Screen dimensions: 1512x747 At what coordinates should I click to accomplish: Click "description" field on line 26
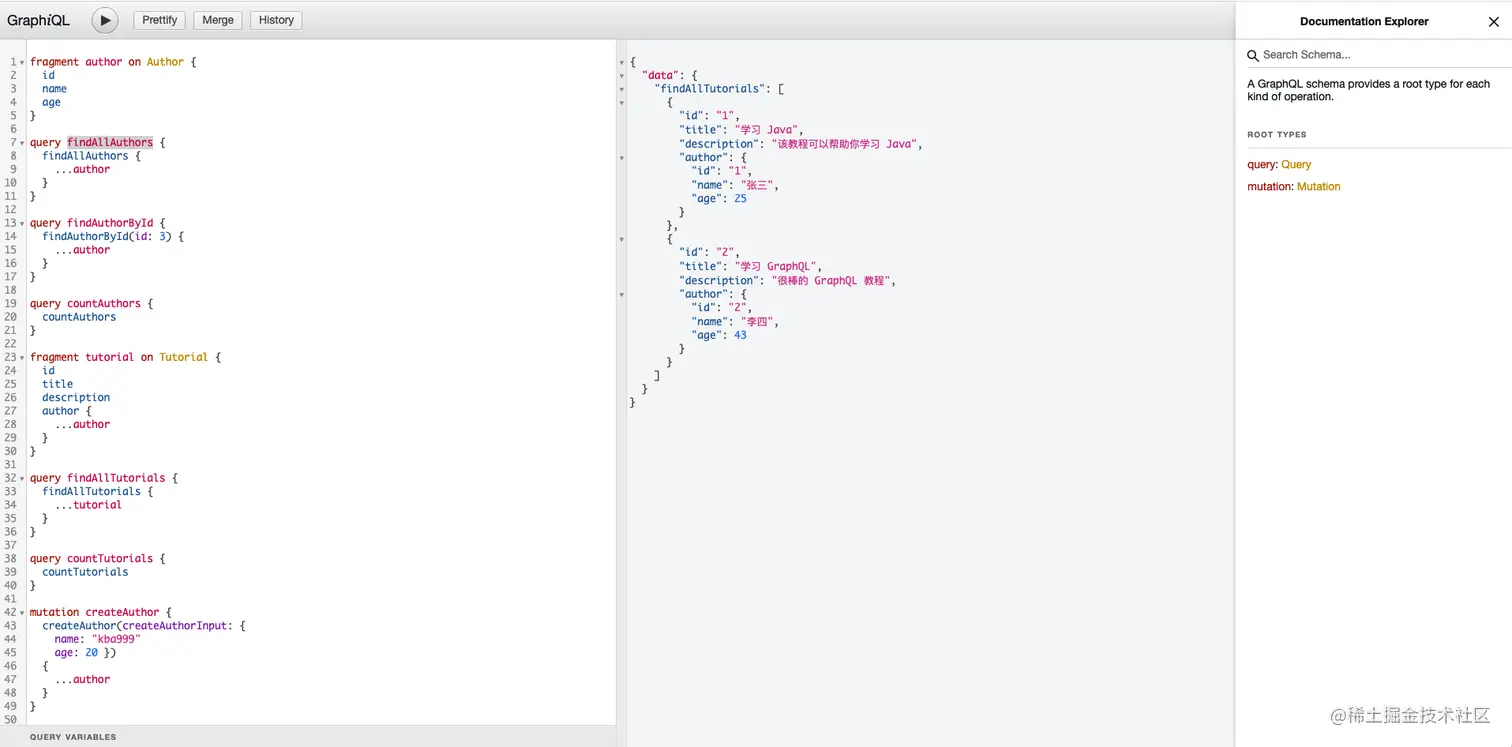(76, 398)
